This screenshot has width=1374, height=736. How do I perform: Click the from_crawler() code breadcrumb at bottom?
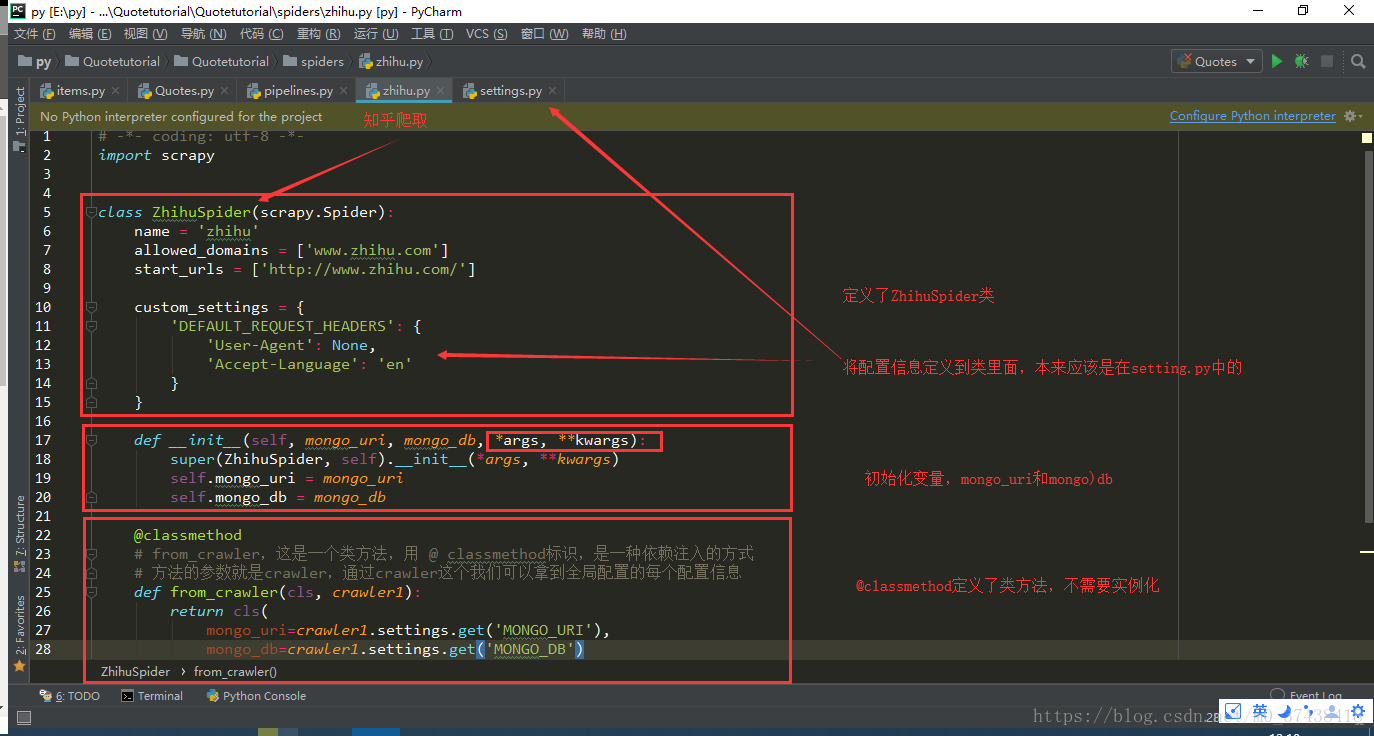click(x=235, y=671)
